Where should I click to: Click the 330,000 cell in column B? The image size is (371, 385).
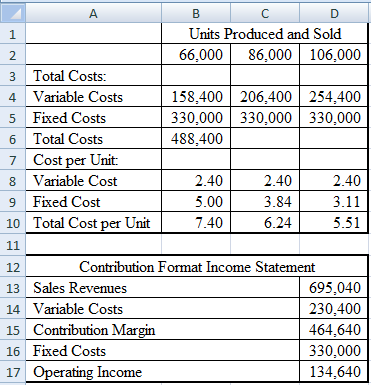(x=196, y=118)
